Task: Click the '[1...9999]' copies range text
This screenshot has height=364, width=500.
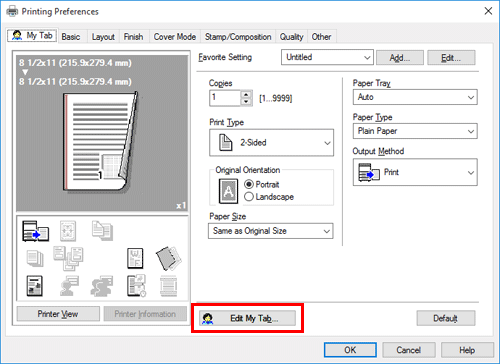Action: (276, 98)
